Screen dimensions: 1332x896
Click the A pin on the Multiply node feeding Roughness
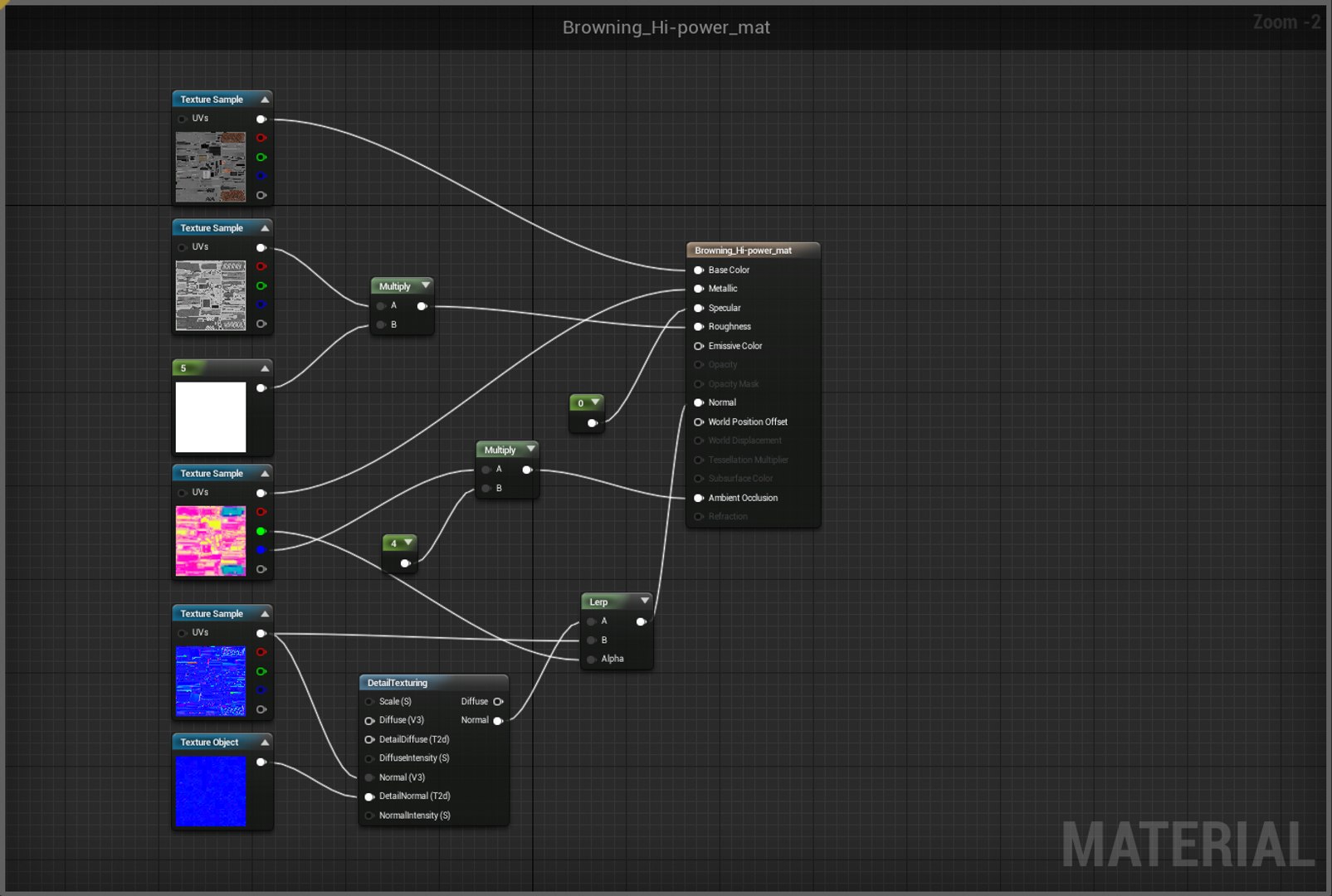point(380,306)
